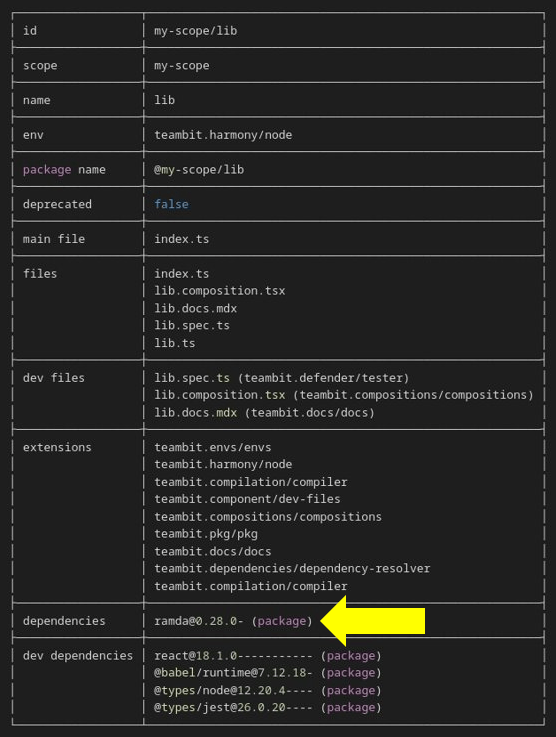556x737 pixels.
Task: Select lib.composition.tsx in files row
Action: pos(219,291)
